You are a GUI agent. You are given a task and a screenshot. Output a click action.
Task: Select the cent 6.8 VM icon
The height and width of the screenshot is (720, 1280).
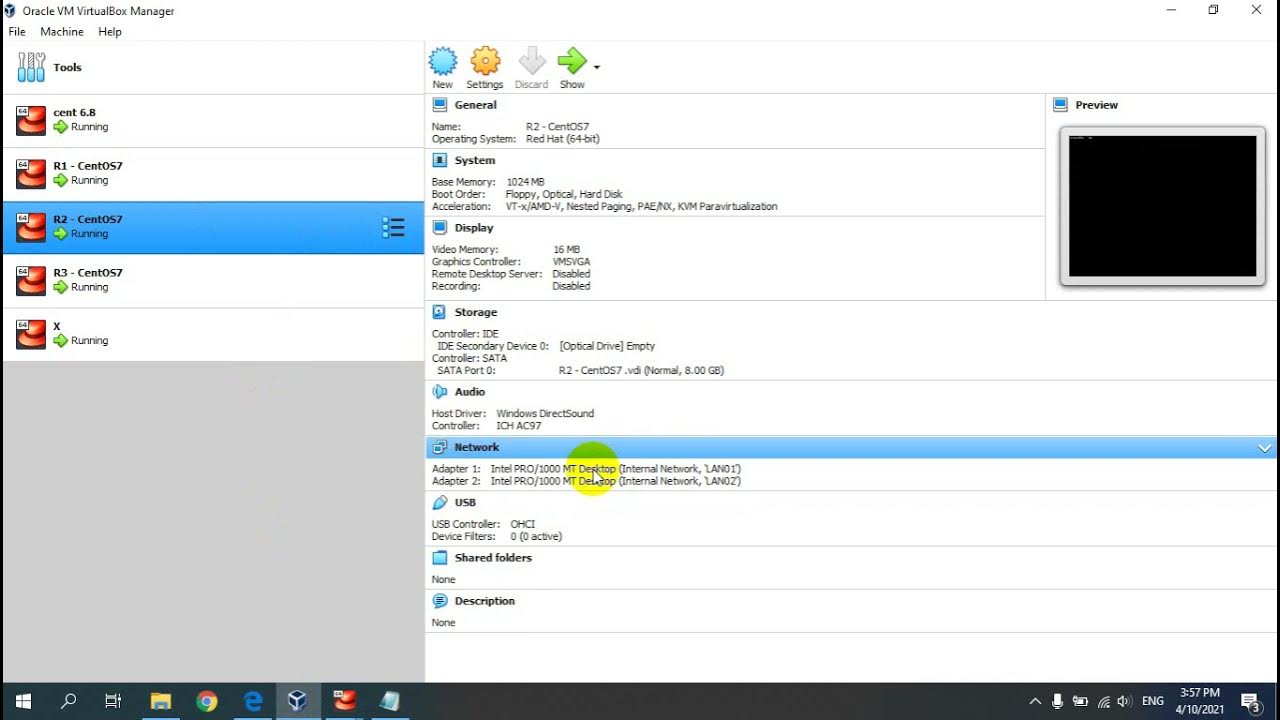pos(31,120)
